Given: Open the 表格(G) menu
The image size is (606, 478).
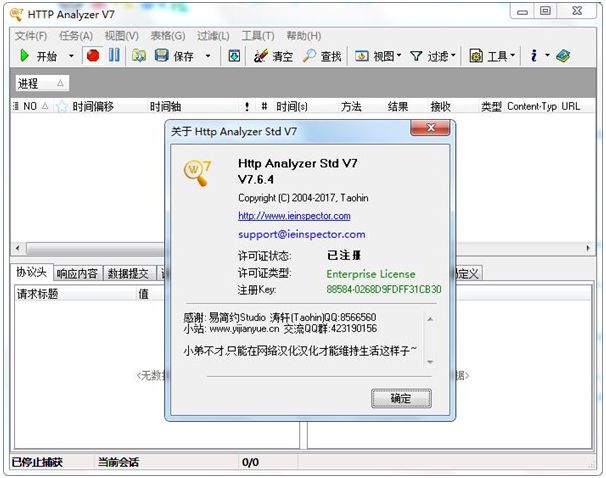Looking at the screenshot, I should (168, 36).
